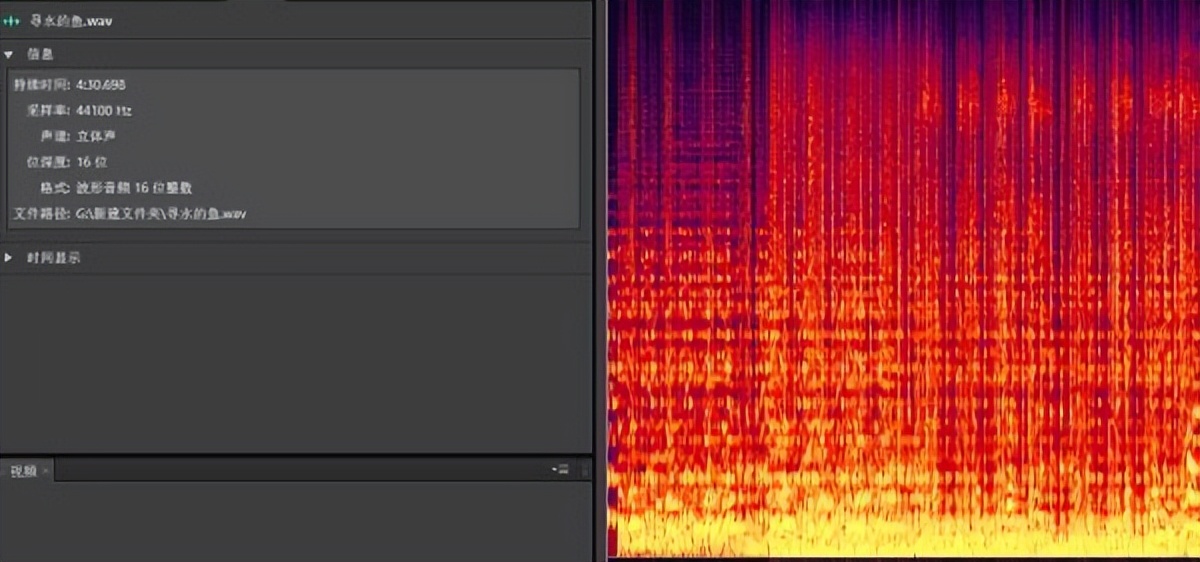Expand the 时间显示 section triangle
The width and height of the screenshot is (1200, 562).
pyautogui.click(x=8, y=258)
